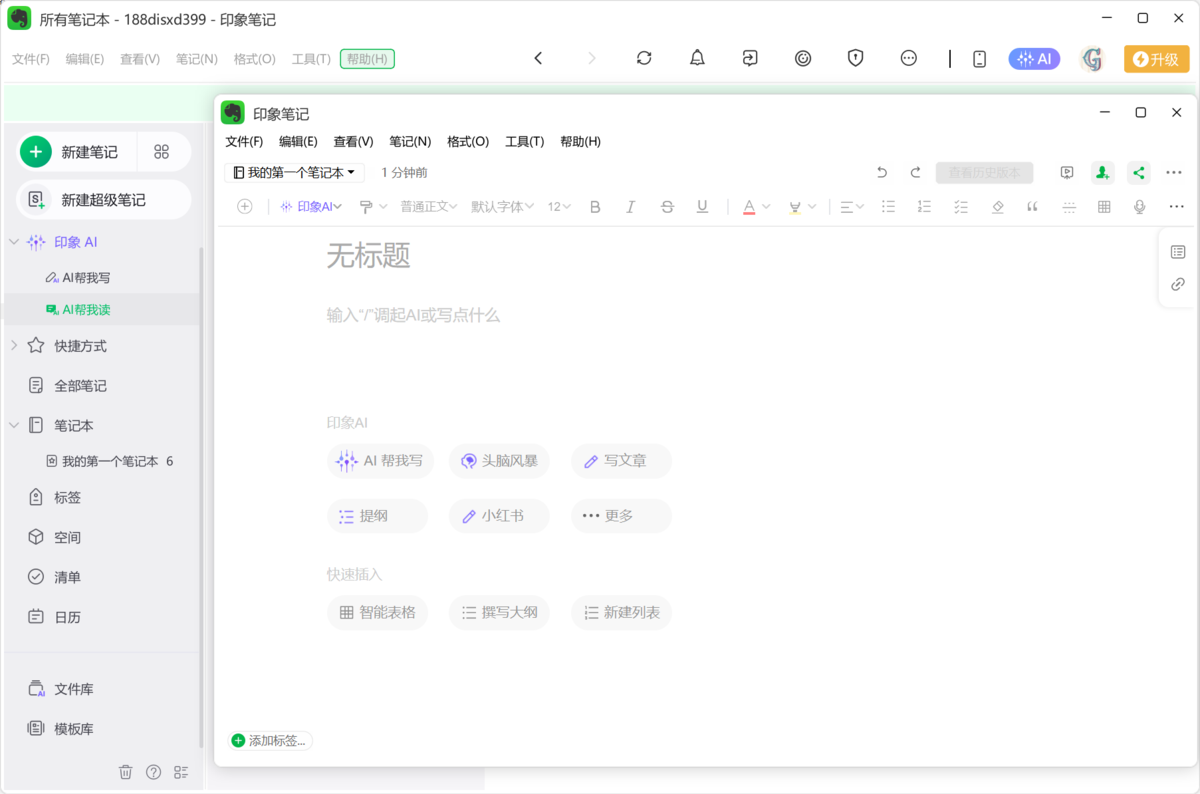This screenshot has width=1200, height=794.
Task: Open the 我的第一个笔记本 notebook dropdown
Action: pos(294,172)
